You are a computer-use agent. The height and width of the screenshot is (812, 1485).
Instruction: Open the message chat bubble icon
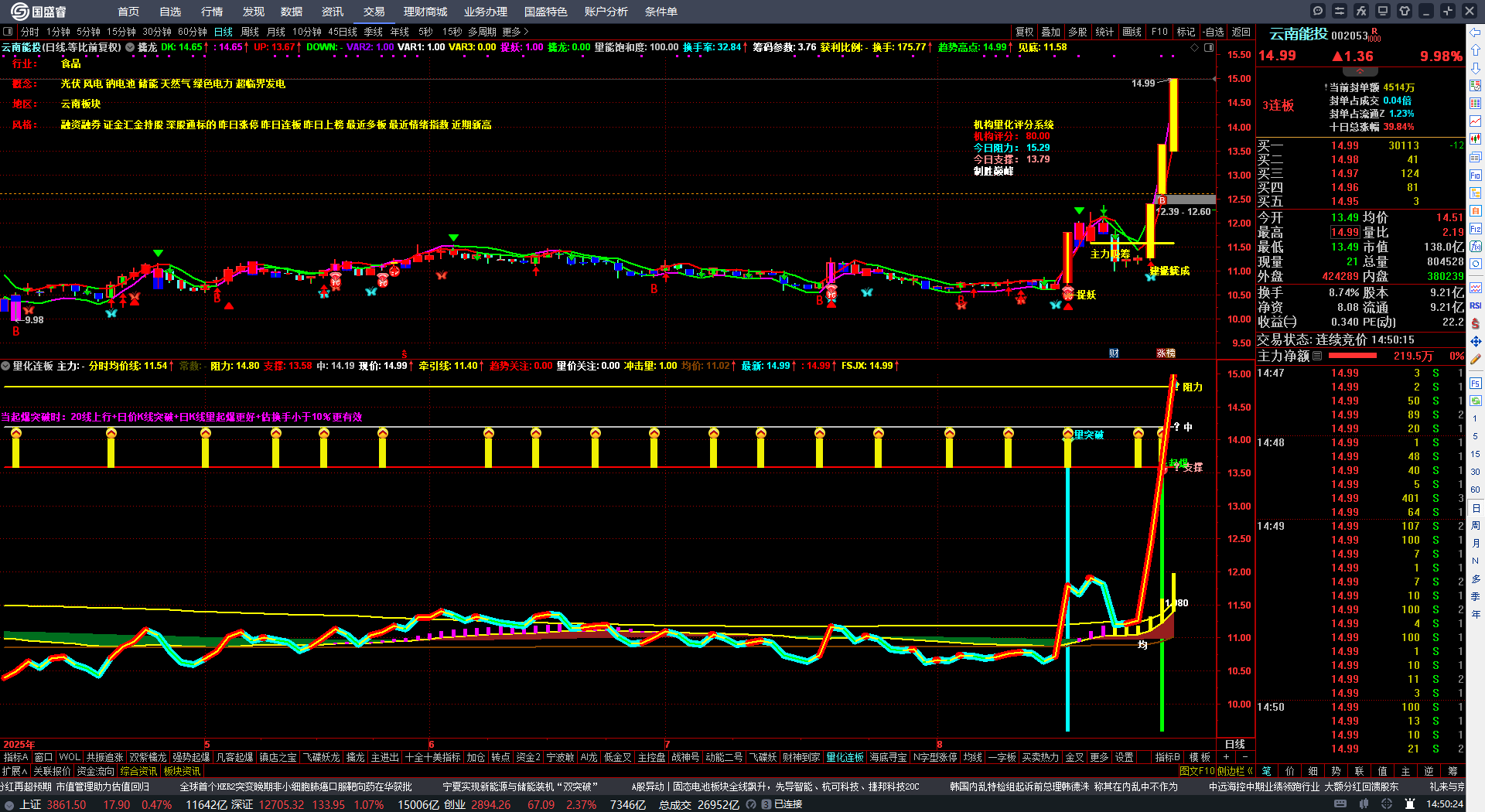[1318, 11]
